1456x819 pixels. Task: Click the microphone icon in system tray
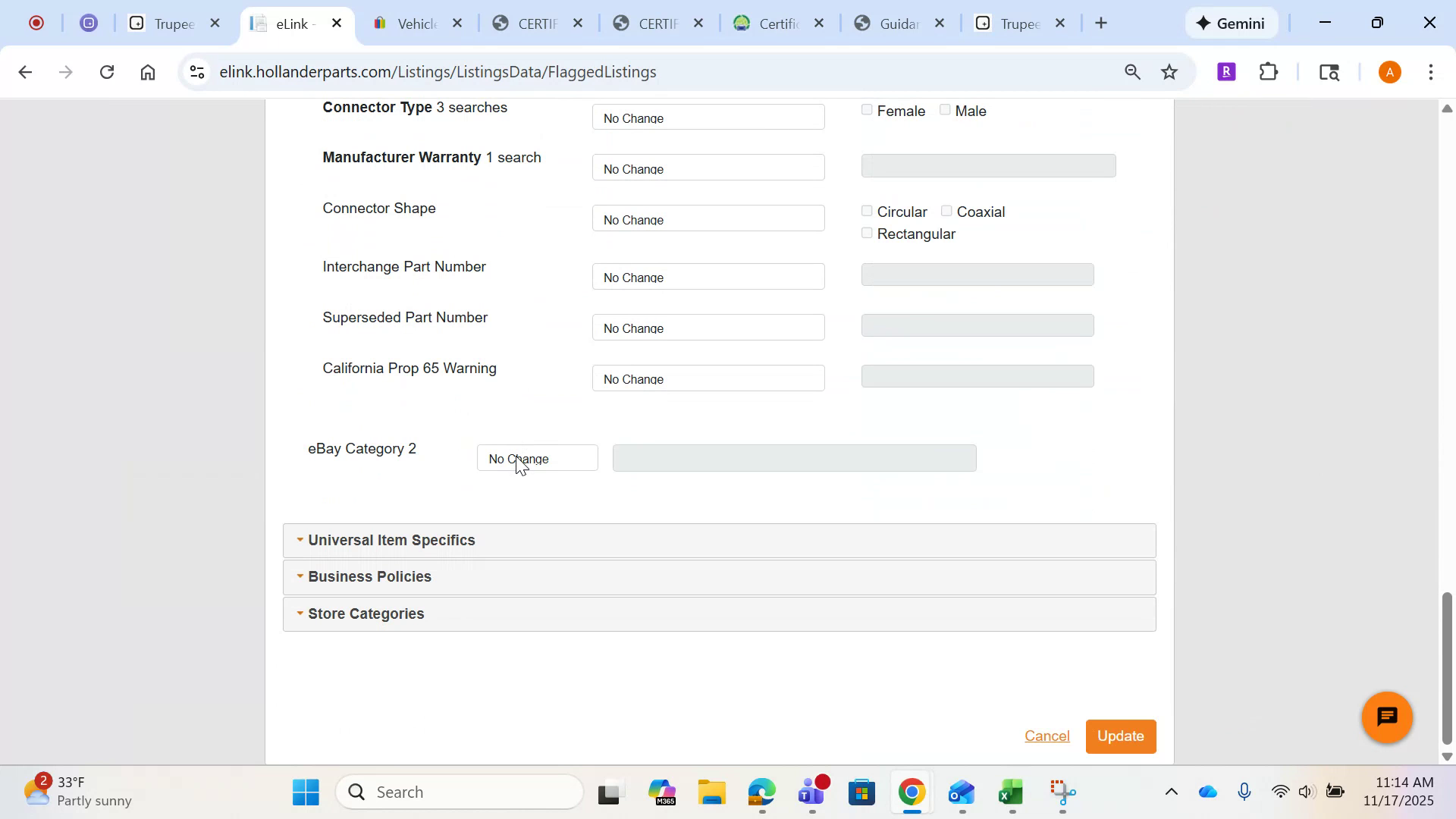pyautogui.click(x=1244, y=792)
